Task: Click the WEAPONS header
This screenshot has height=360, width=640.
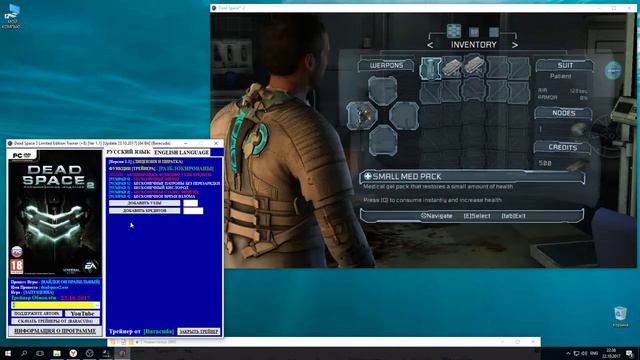Action: tap(386, 65)
